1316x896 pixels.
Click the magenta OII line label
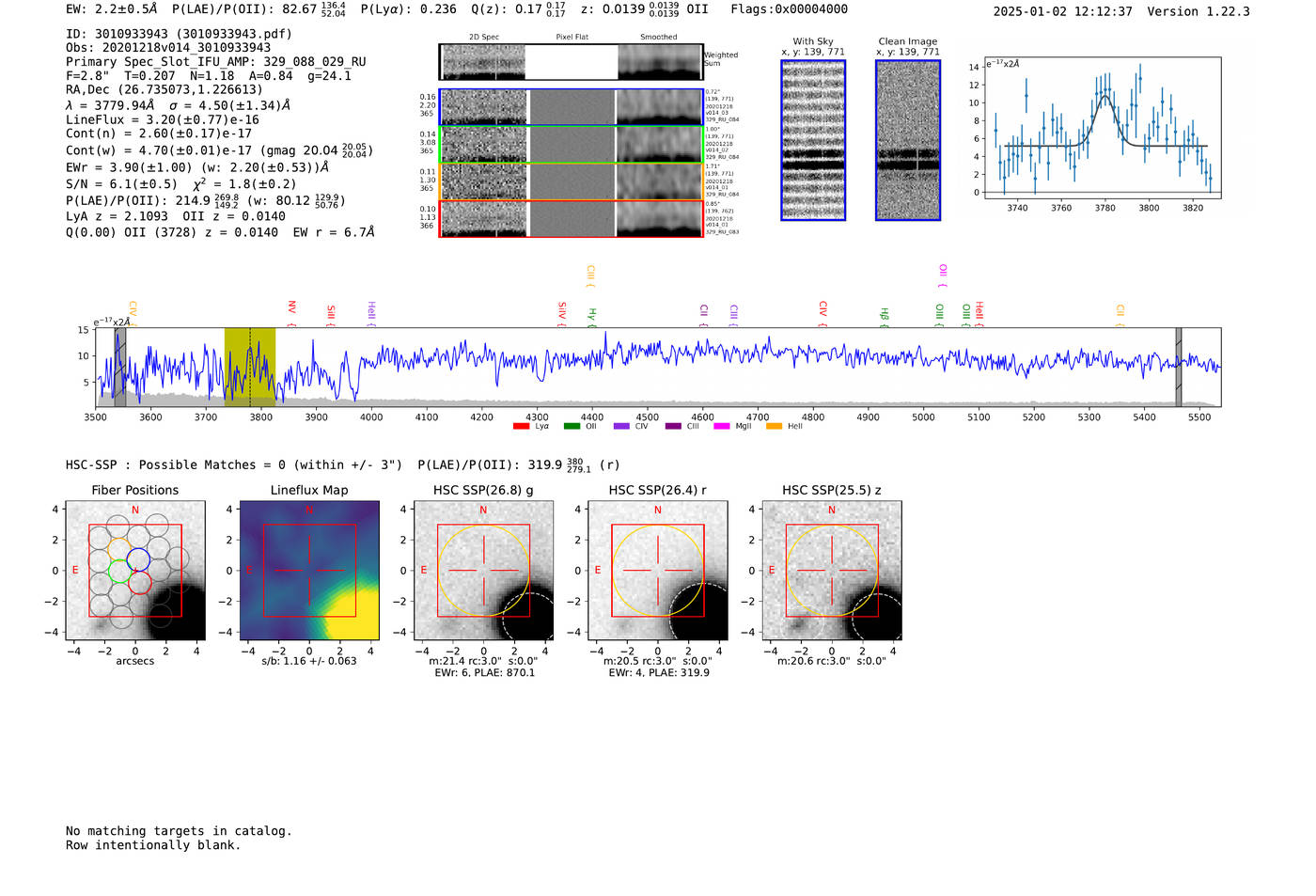click(x=943, y=276)
